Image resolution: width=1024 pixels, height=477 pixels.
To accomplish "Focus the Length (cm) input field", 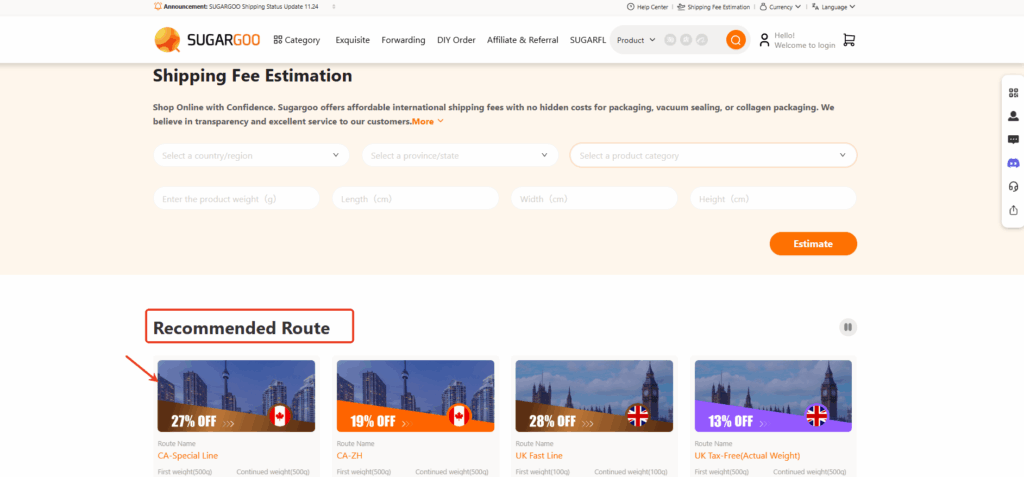I will (x=415, y=199).
